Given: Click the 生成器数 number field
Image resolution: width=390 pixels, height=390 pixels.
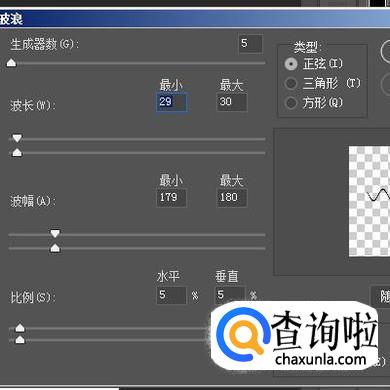Looking at the screenshot, I should (x=251, y=44).
